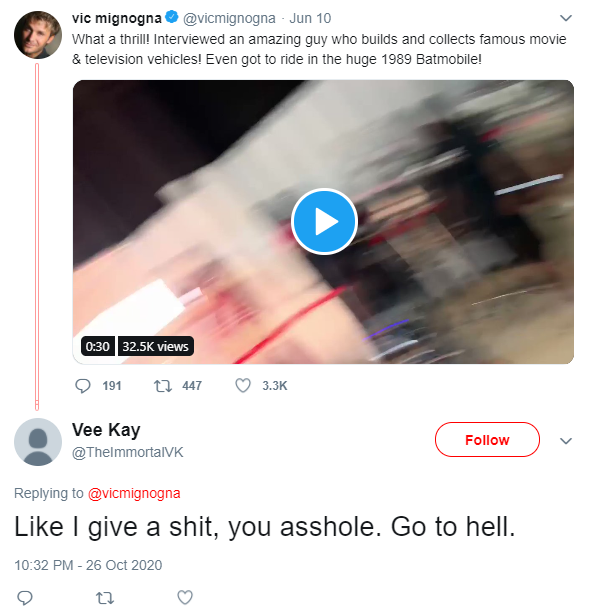Open vic mignogna's profile picture

pos(38,35)
